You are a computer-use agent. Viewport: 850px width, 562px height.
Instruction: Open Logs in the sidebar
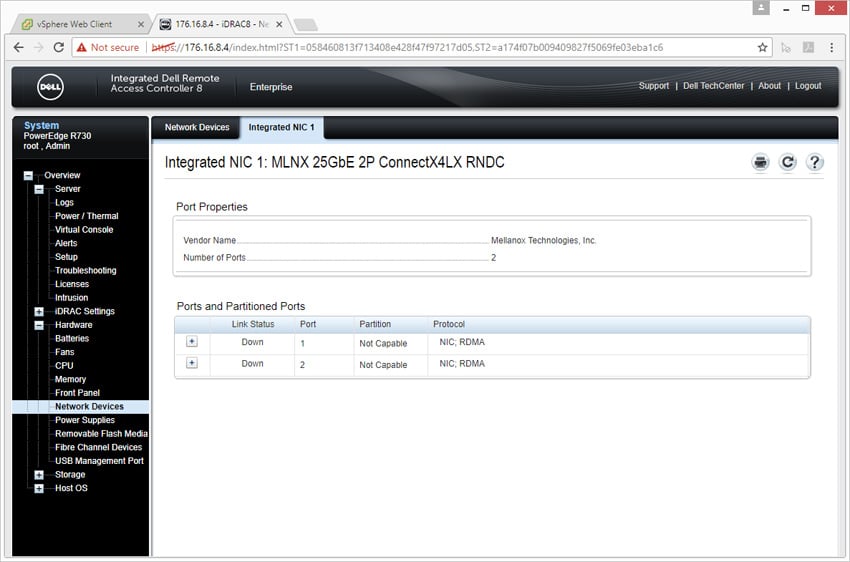pos(64,202)
